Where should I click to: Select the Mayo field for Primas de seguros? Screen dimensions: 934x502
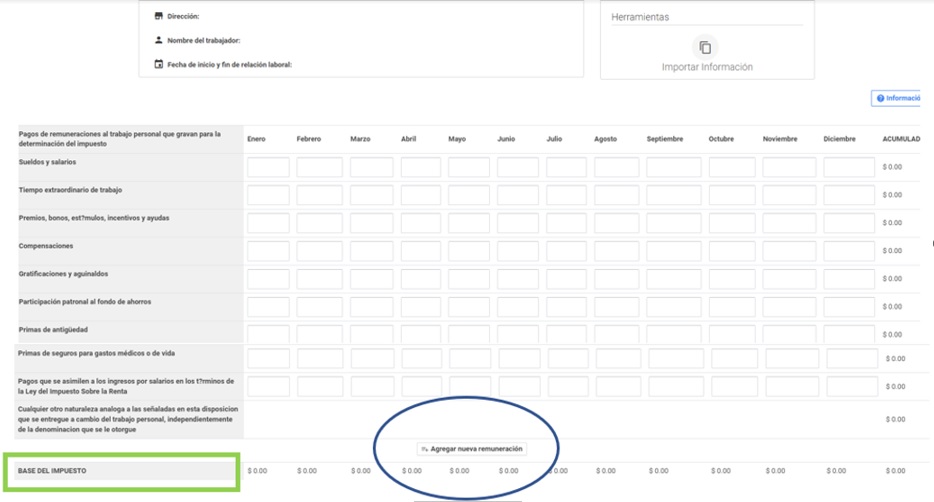click(471, 358)
